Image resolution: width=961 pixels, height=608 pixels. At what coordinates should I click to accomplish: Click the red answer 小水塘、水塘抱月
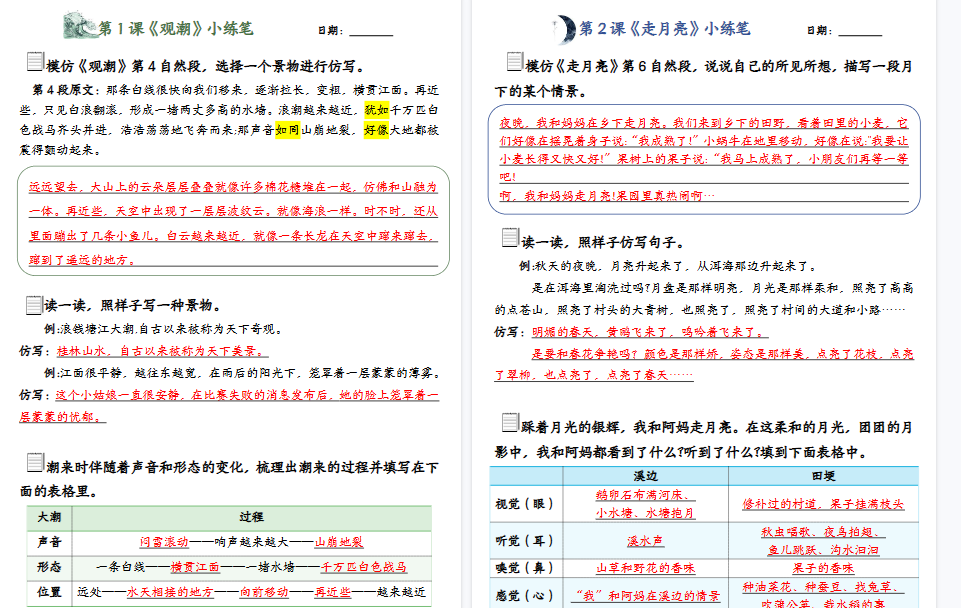point(645,512)
